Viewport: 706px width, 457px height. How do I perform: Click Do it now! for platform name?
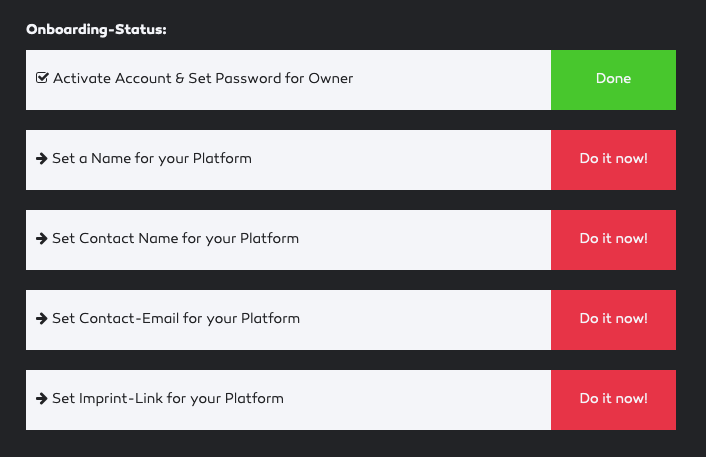613,160
